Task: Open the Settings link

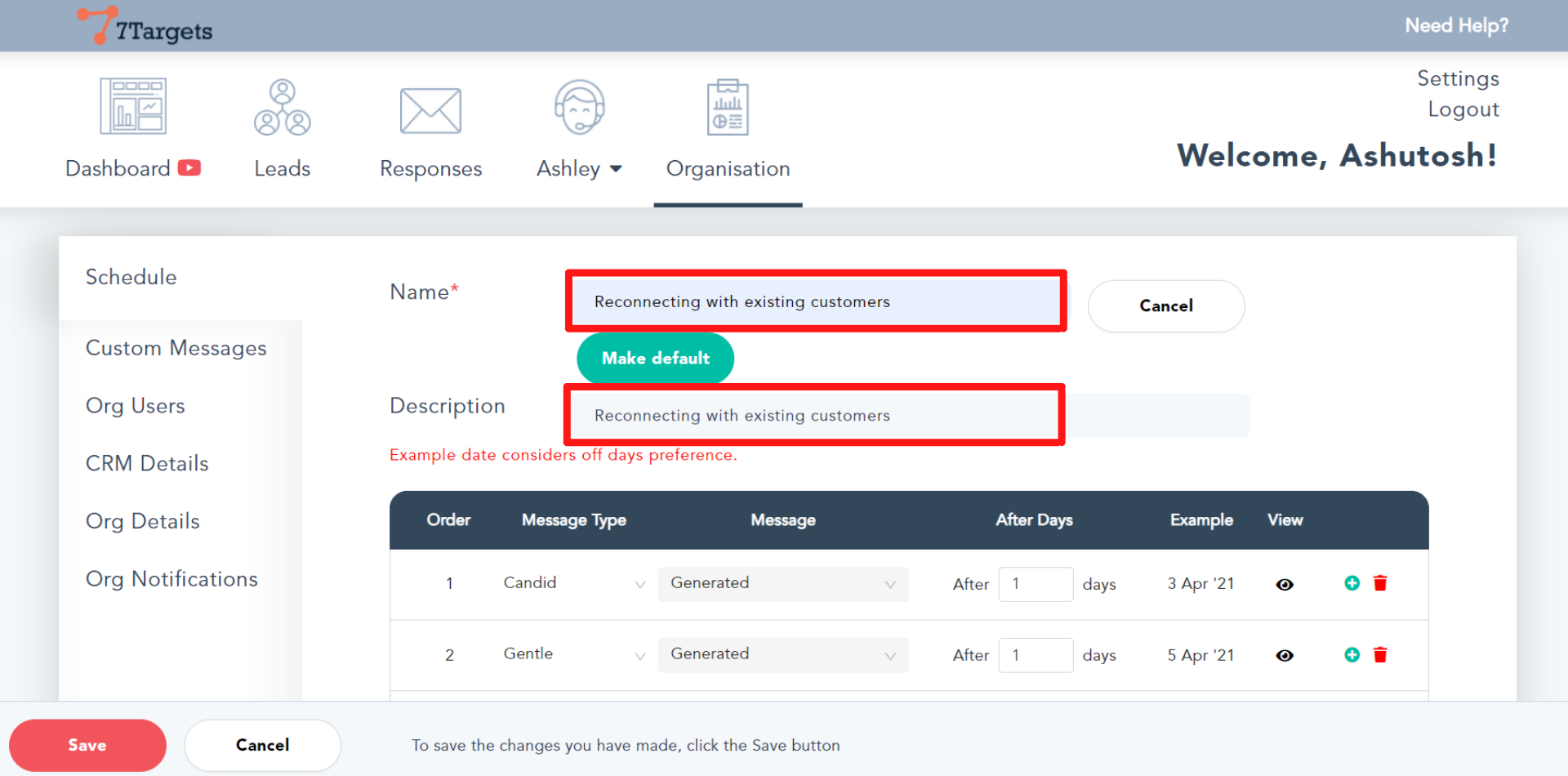Action: (1459, 78)
